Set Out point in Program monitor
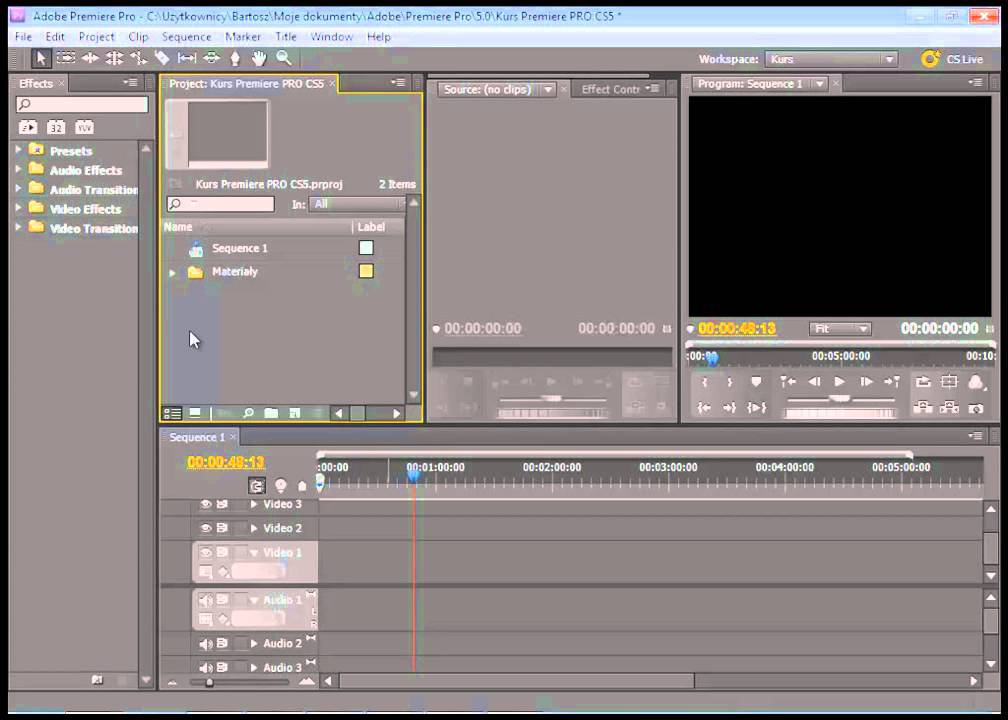Viewport: 1008px width, 720px height. [730, 382]
